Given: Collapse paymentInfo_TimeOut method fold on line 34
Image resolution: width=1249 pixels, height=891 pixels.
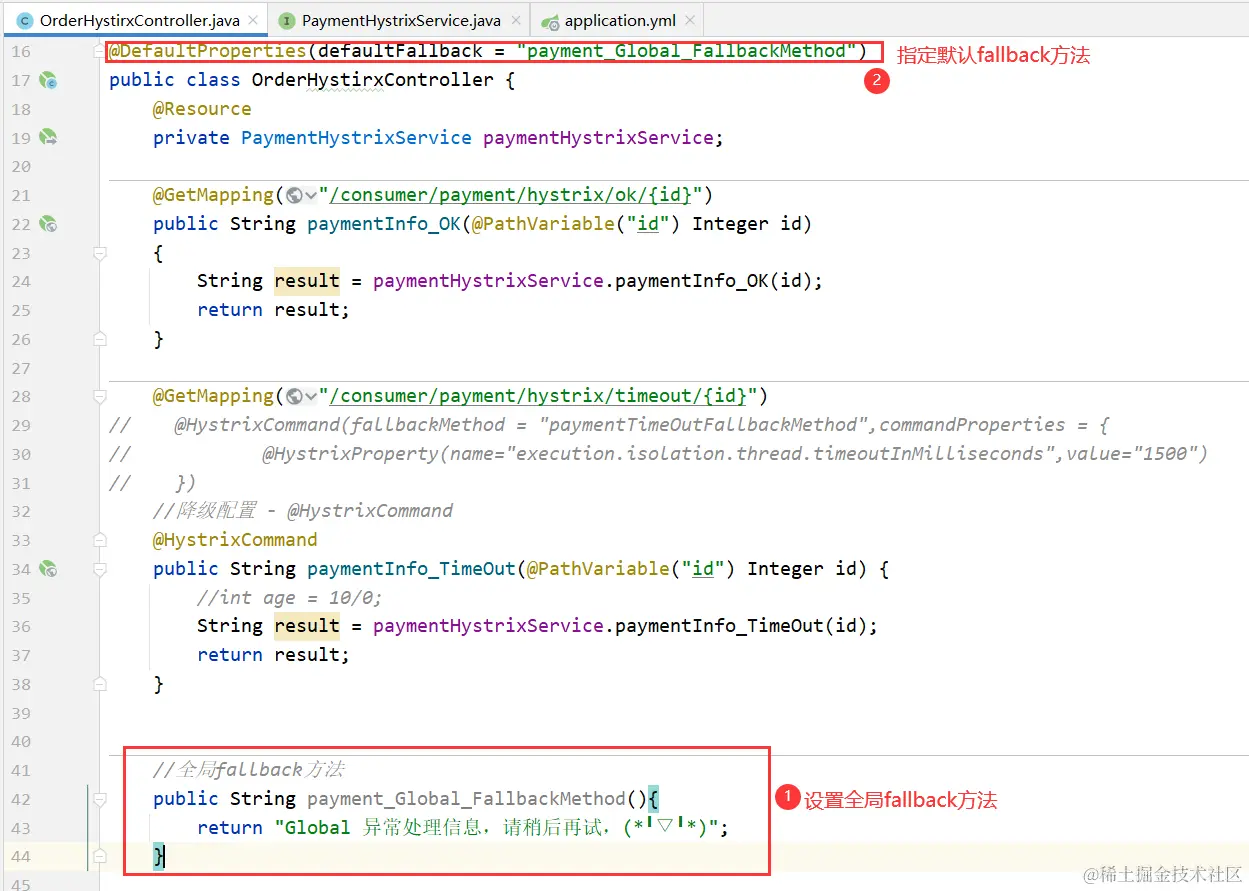Looking at the screenshot, I should [x=99, y=569].
